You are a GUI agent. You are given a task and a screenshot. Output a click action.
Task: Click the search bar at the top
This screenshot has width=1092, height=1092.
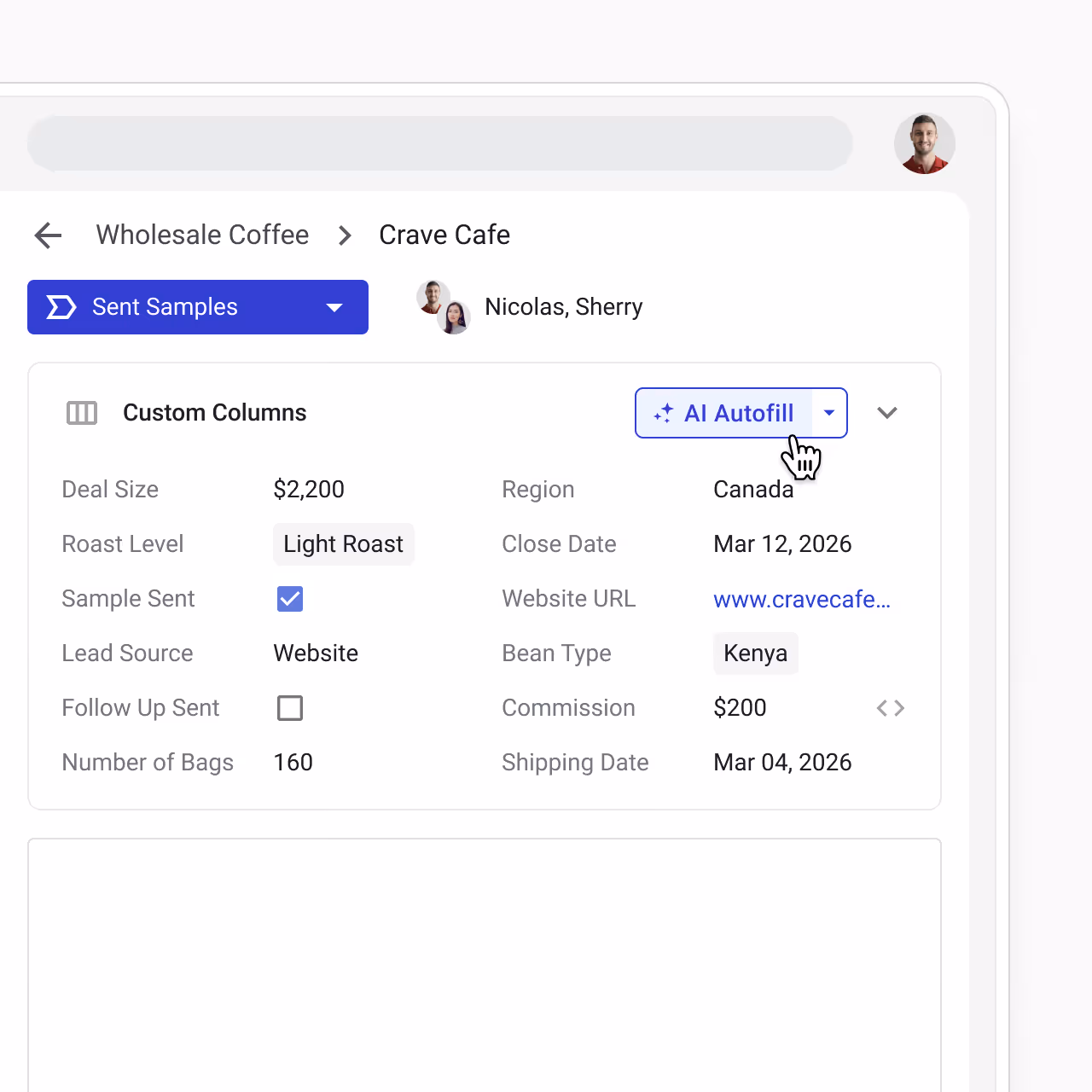439,143
